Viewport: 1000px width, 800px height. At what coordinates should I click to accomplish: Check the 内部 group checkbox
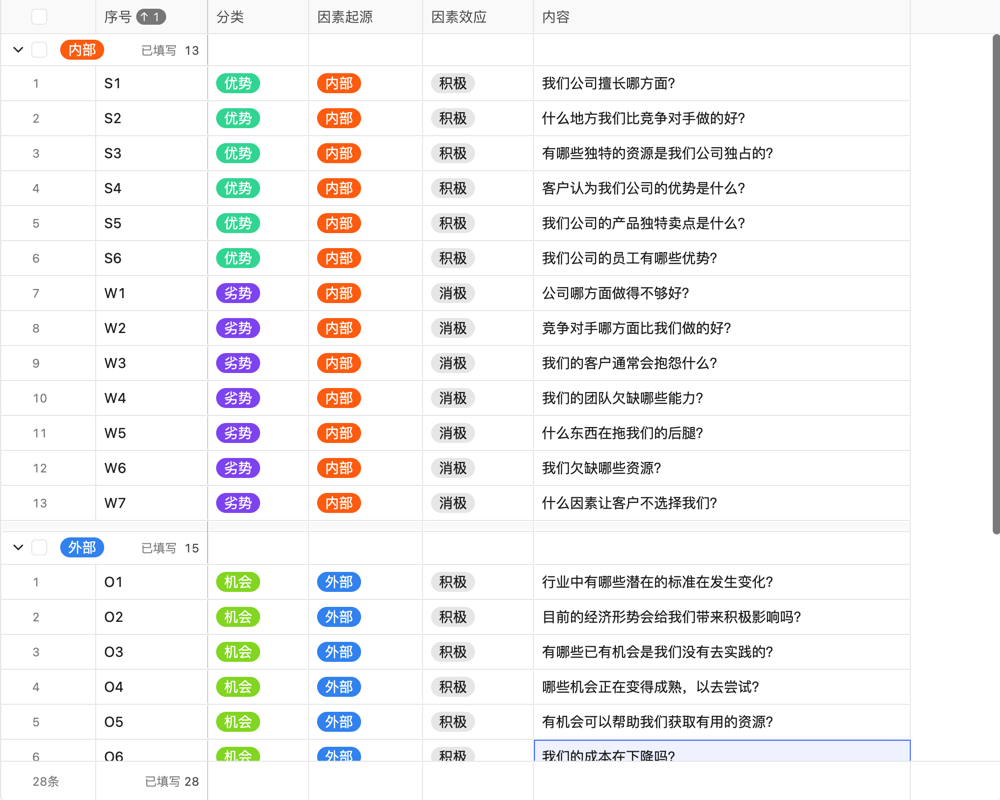(40, 49)
